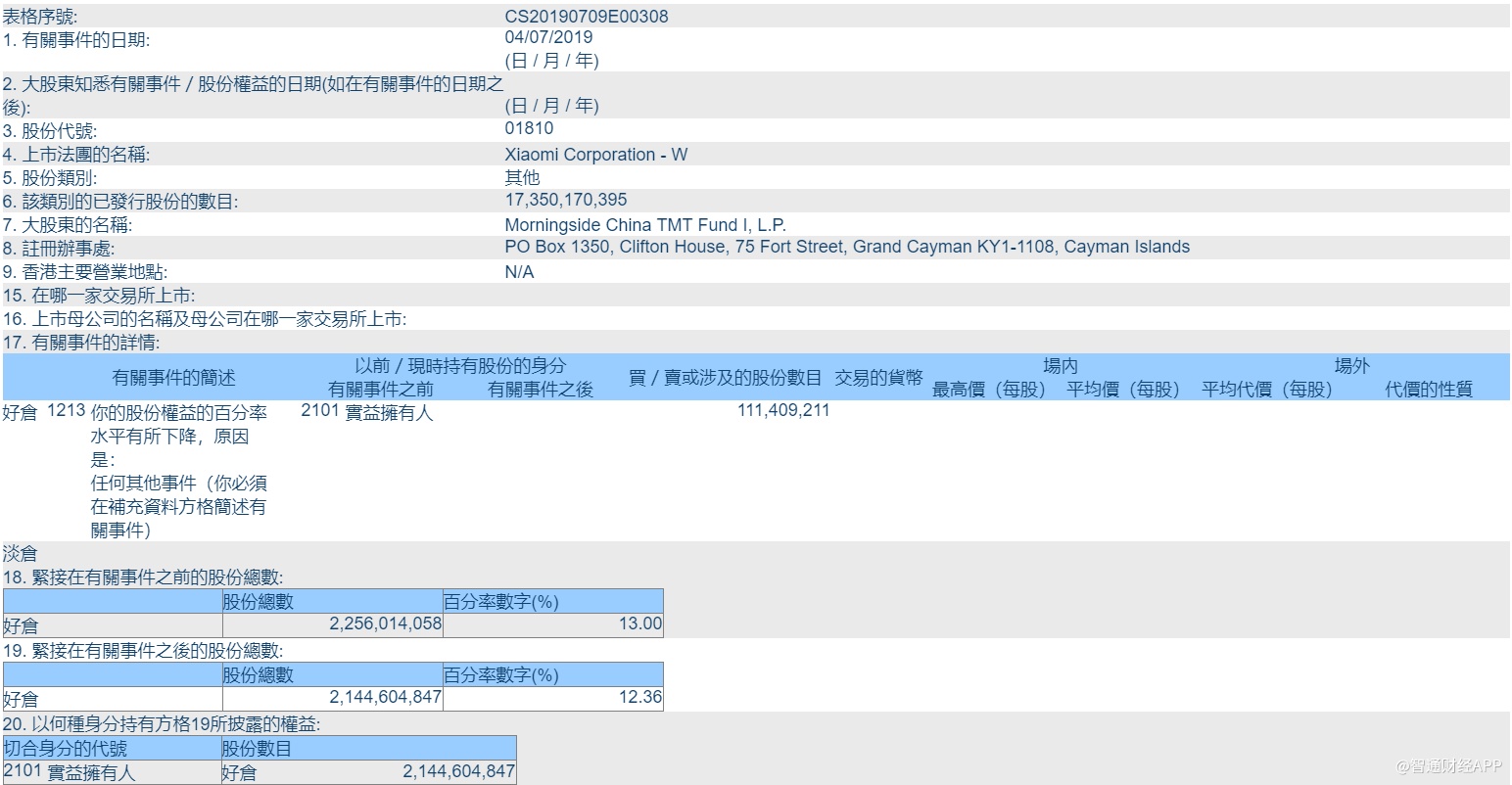Click column header 場內
Viewport: 1512px width, 785px height.
1061,366
